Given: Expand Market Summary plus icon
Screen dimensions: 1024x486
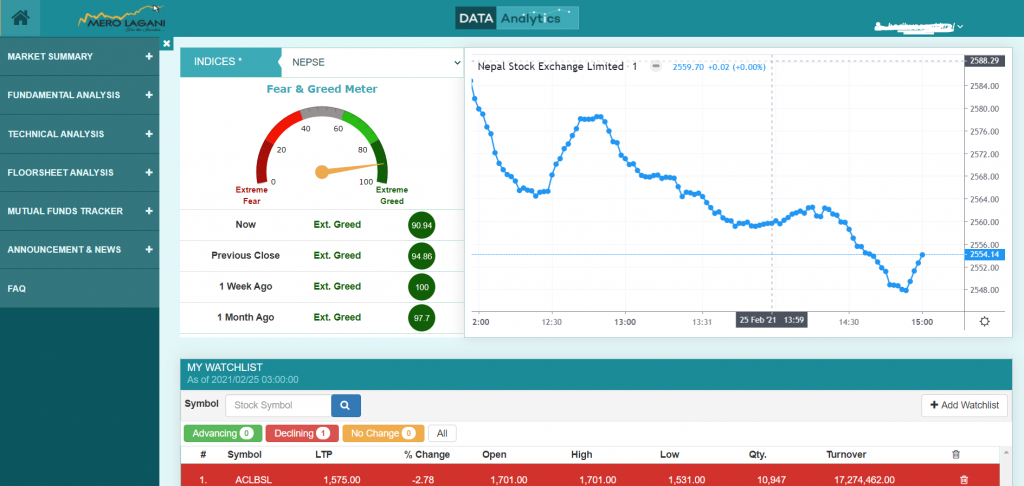Looking at the screenshot, I should pos(149,56).
